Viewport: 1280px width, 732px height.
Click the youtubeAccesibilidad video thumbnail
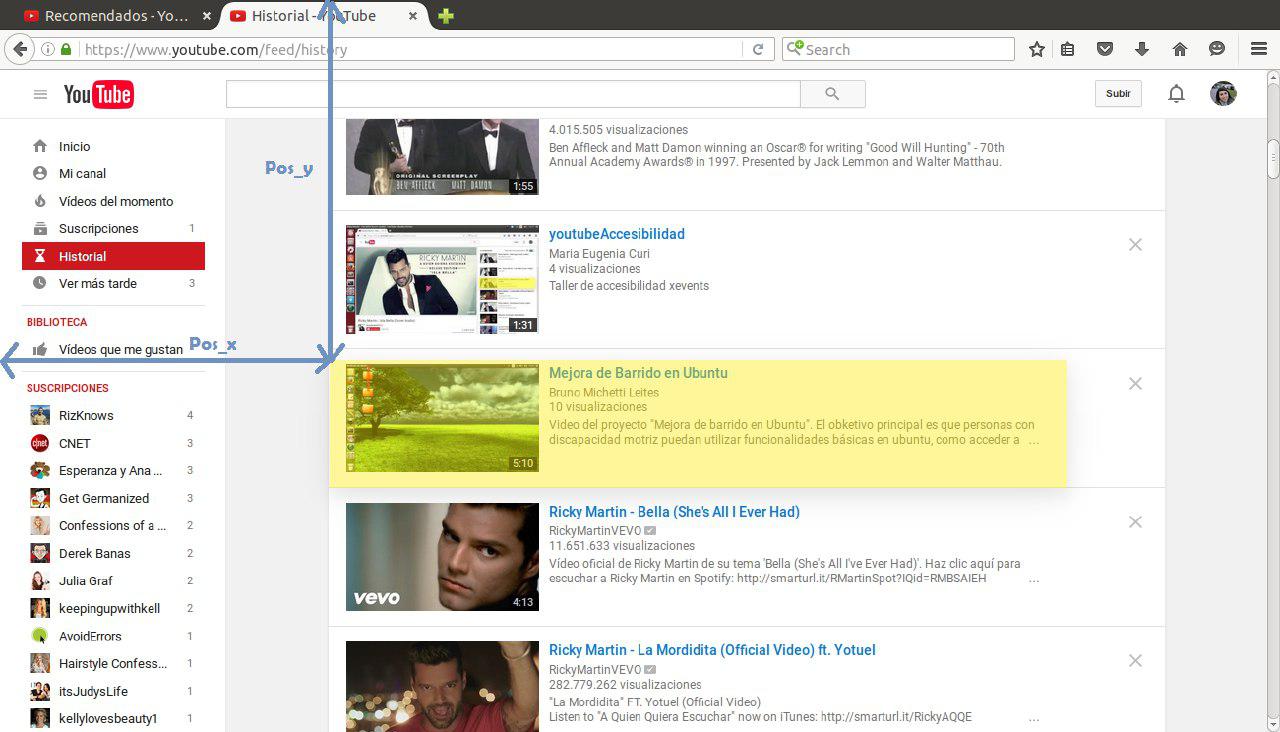click(x=442, y=279)
